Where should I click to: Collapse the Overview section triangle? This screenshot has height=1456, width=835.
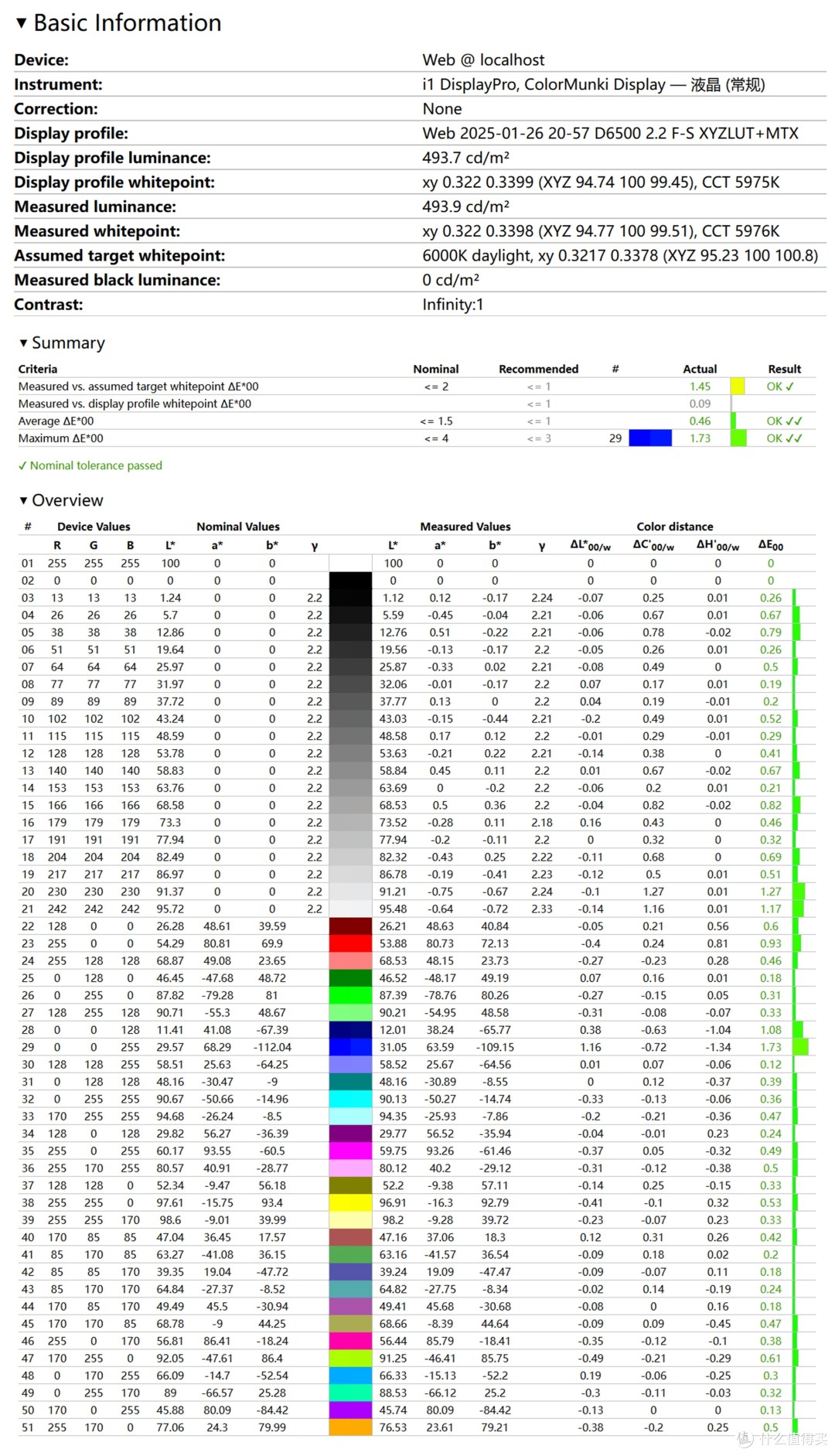tap(23, 500)
